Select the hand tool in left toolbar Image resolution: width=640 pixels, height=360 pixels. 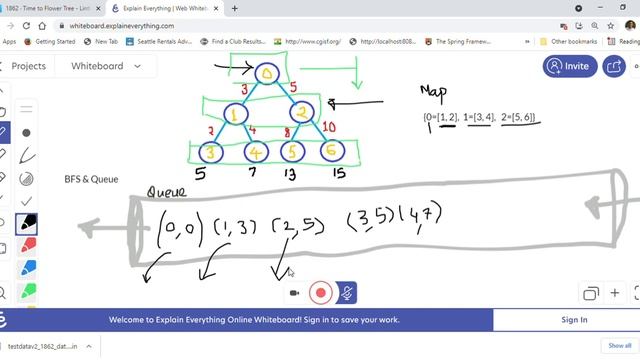pyautogui.click(x=2, y=111)
